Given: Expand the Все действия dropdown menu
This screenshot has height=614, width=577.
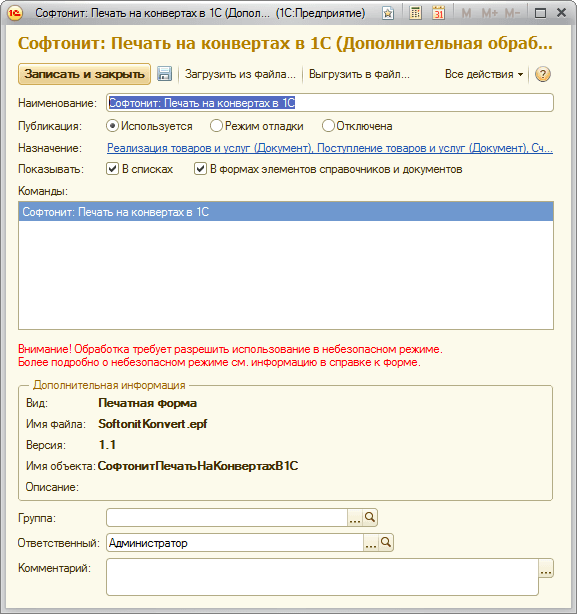Looking at the screenshot, I should [484, 74].
